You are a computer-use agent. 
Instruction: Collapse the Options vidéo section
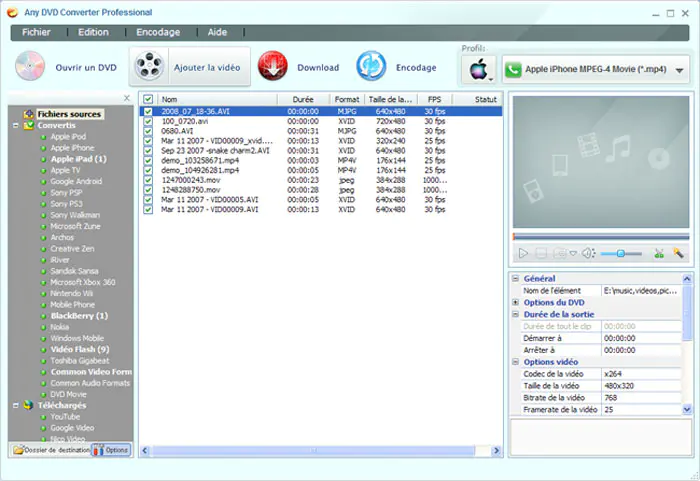point(516,362)
